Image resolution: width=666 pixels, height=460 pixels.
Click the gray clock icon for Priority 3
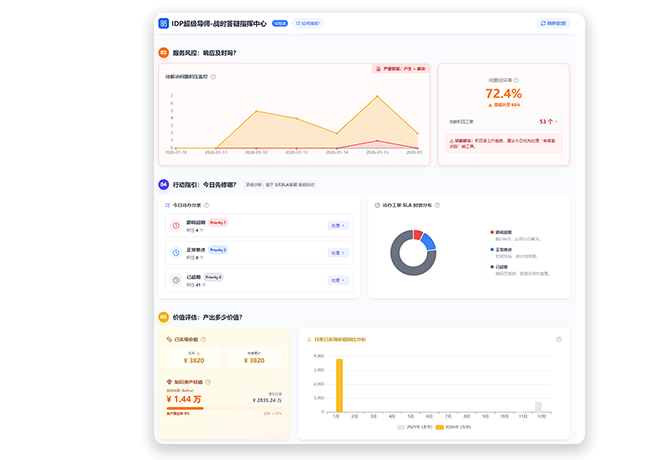click(175, 280)
